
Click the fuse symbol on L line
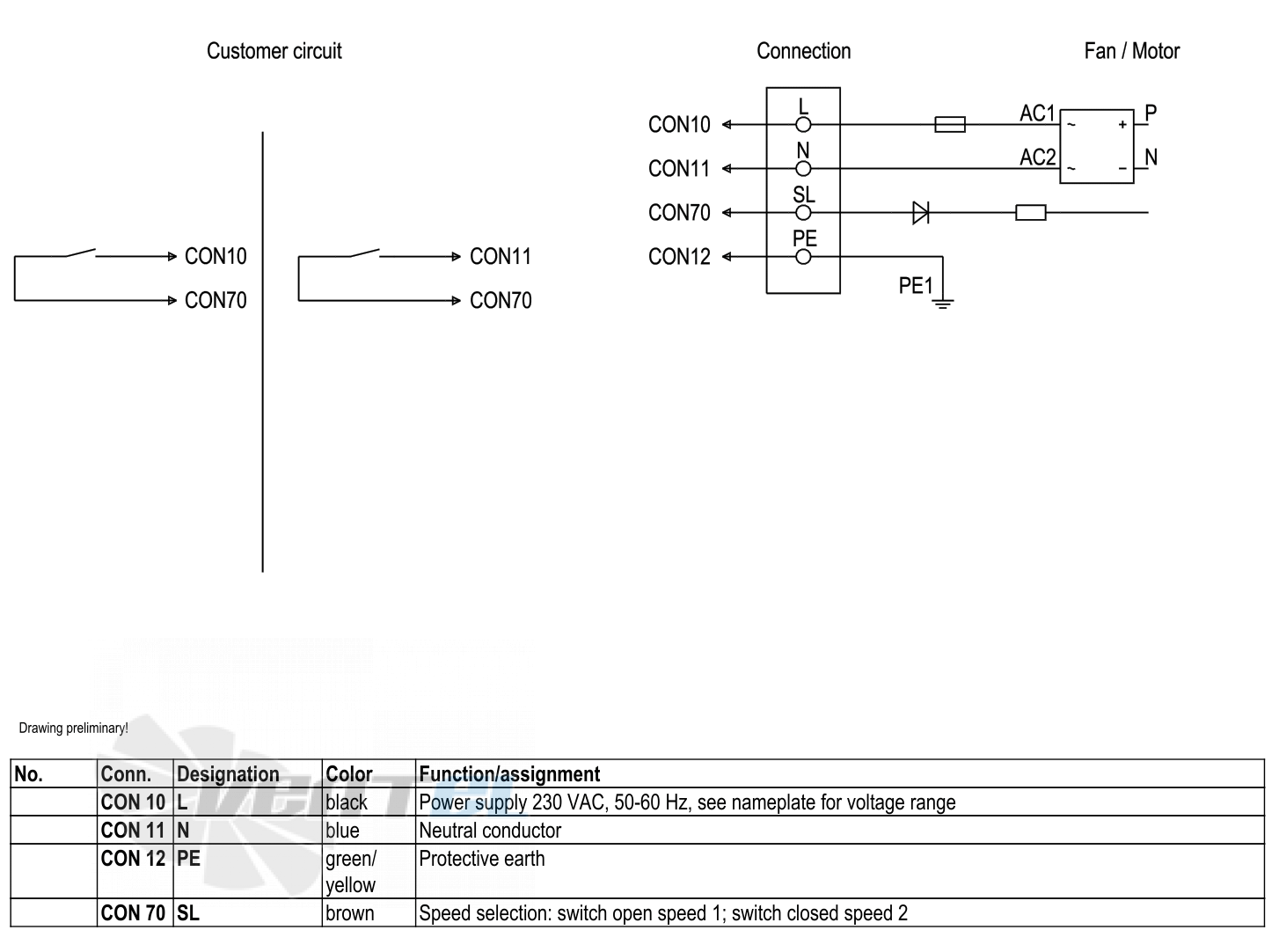[949, 125]
